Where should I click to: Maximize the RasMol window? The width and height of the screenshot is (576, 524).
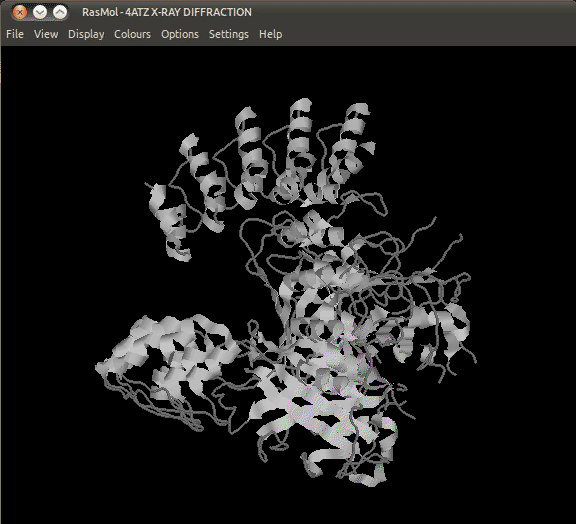tap(60, 12)
